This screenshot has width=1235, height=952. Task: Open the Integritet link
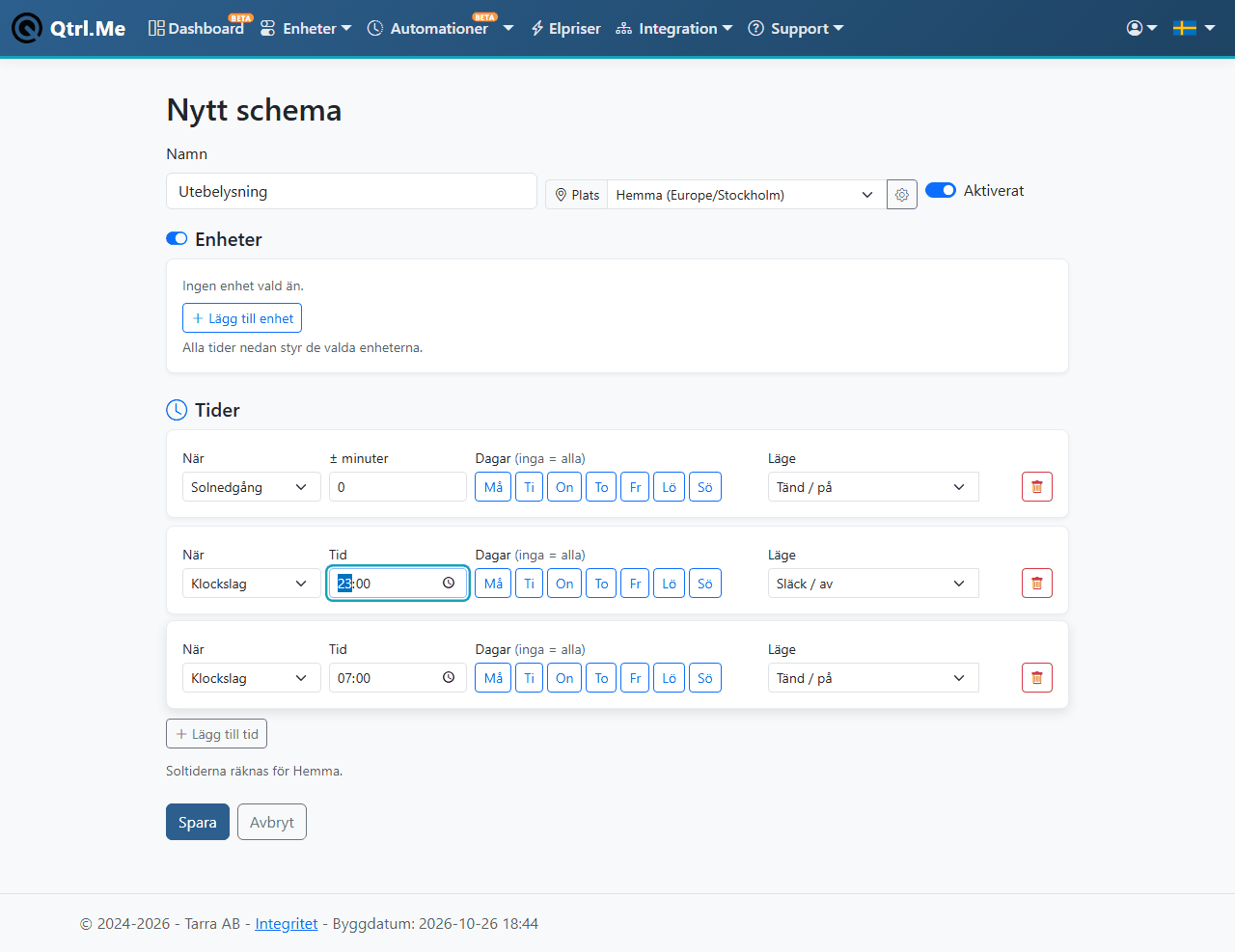287,923
